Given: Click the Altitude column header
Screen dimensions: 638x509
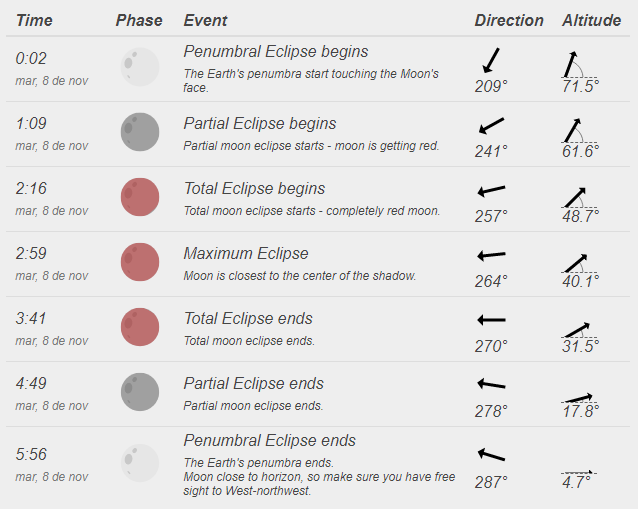Looking at the screenshot, I should click(592, 20).
